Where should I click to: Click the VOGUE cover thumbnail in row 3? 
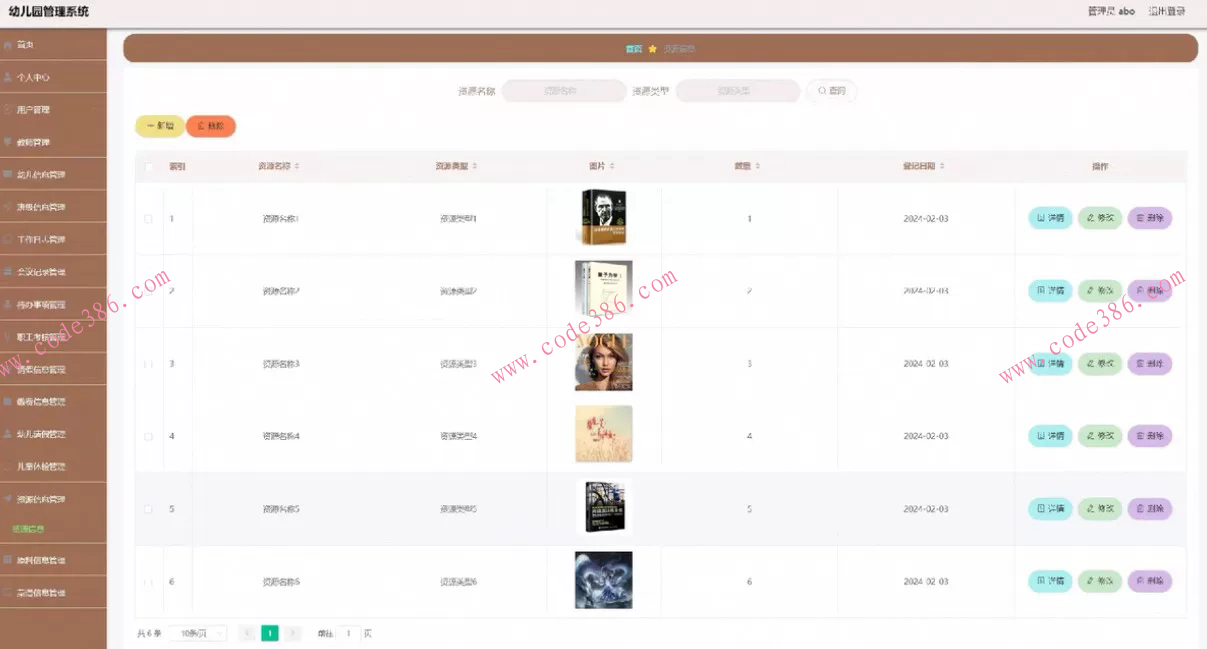coord(604,362)
